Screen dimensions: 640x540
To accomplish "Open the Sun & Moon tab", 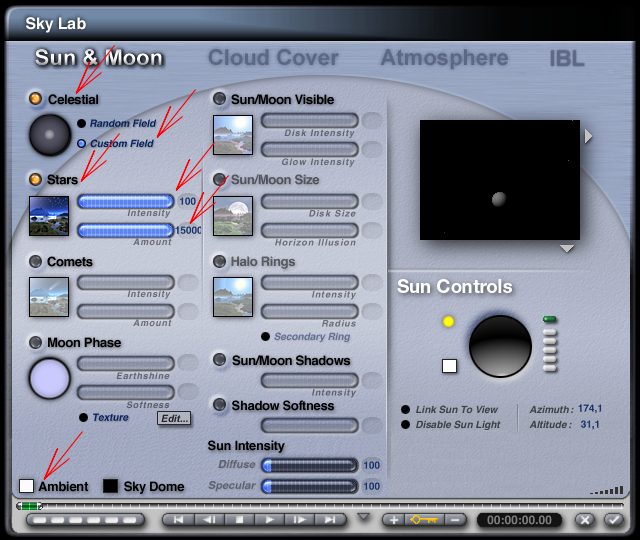I will (99, 58).
